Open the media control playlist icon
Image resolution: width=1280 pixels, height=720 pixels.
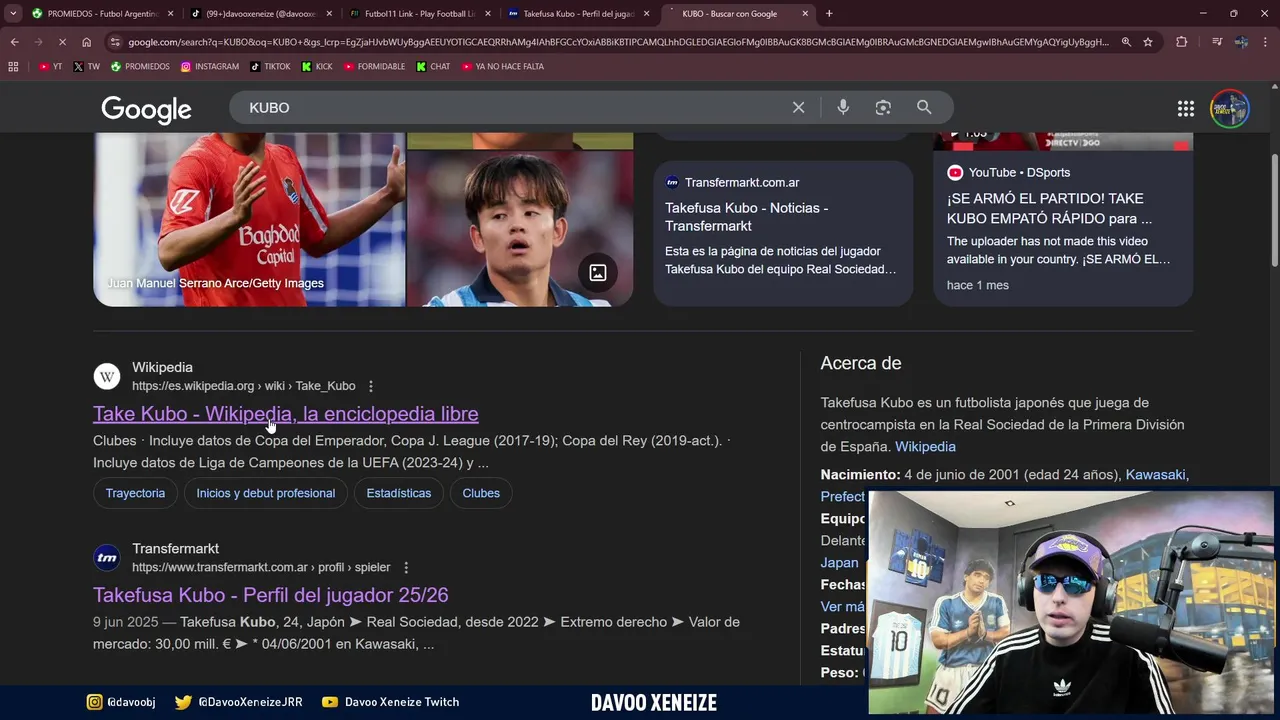pos(1217,42)
